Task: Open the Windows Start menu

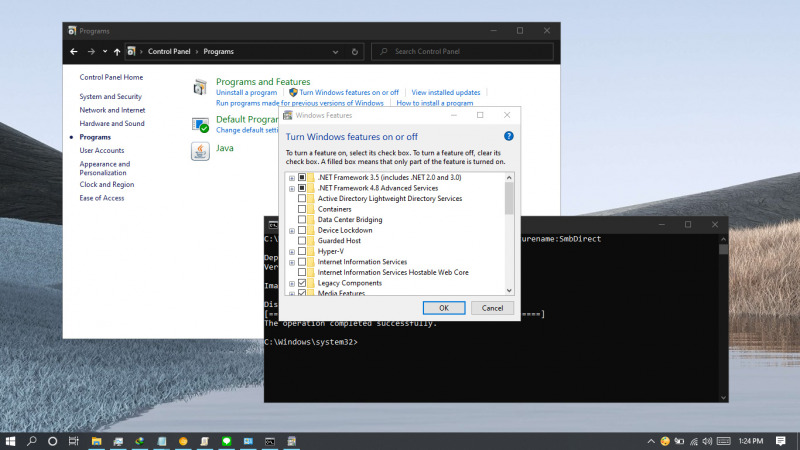Action: click(x=10, y=441)
